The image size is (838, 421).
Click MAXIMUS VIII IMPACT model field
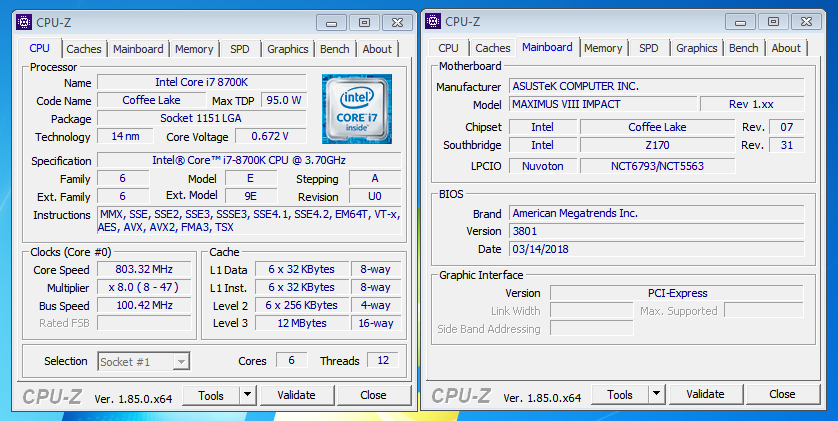603,104
